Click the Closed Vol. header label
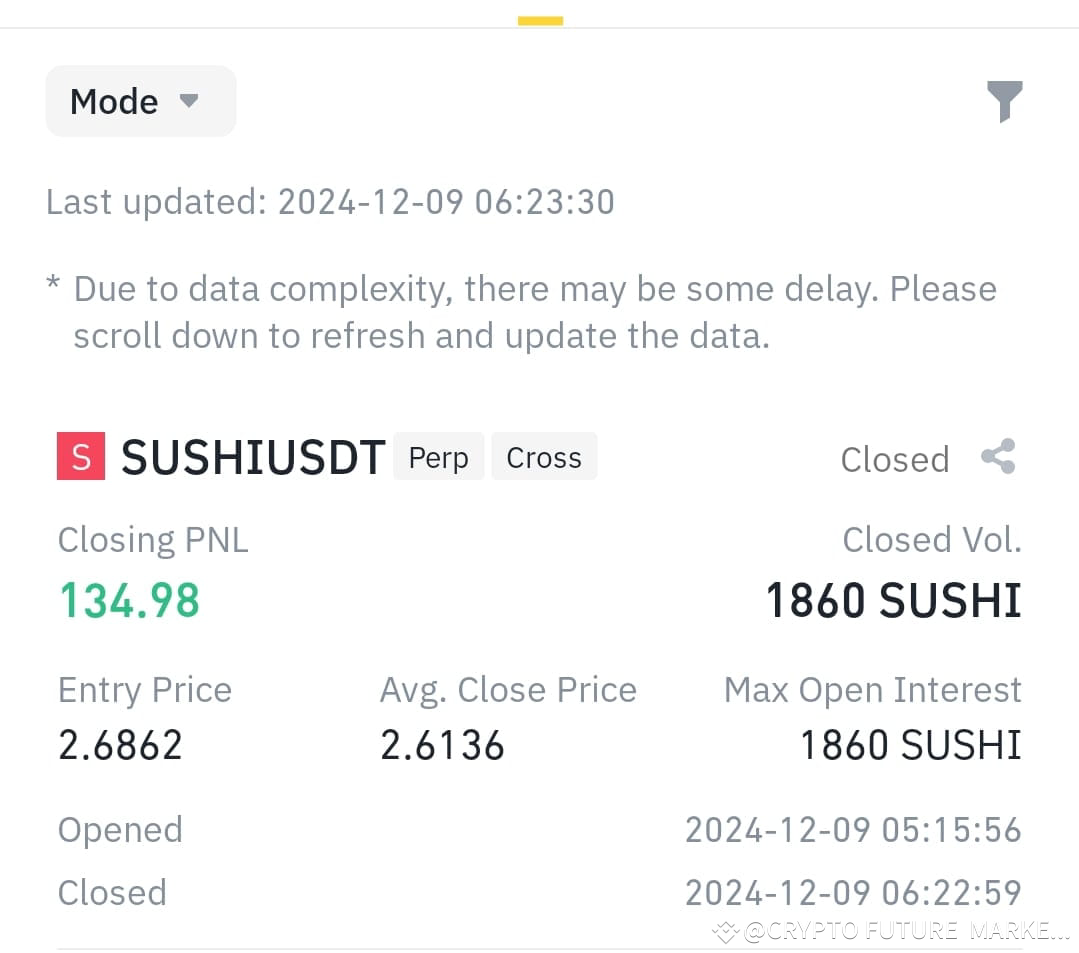Viewport: 1079px width, 953px height. (x=932, y=539)
